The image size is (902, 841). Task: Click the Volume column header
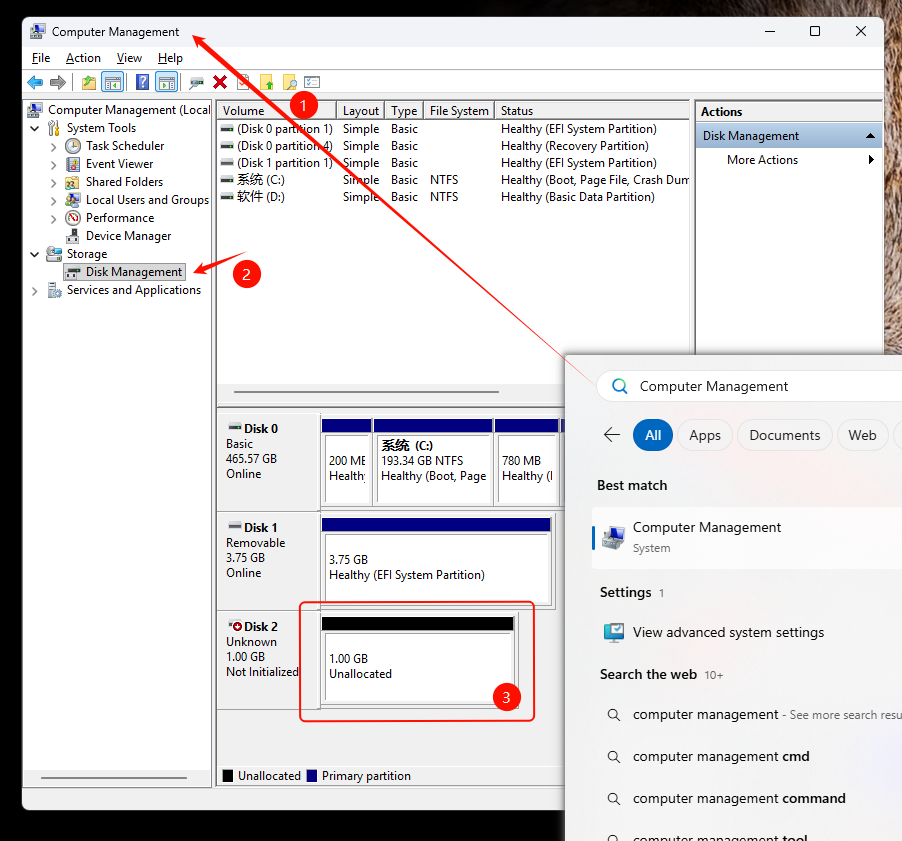[x=277, y=110]
